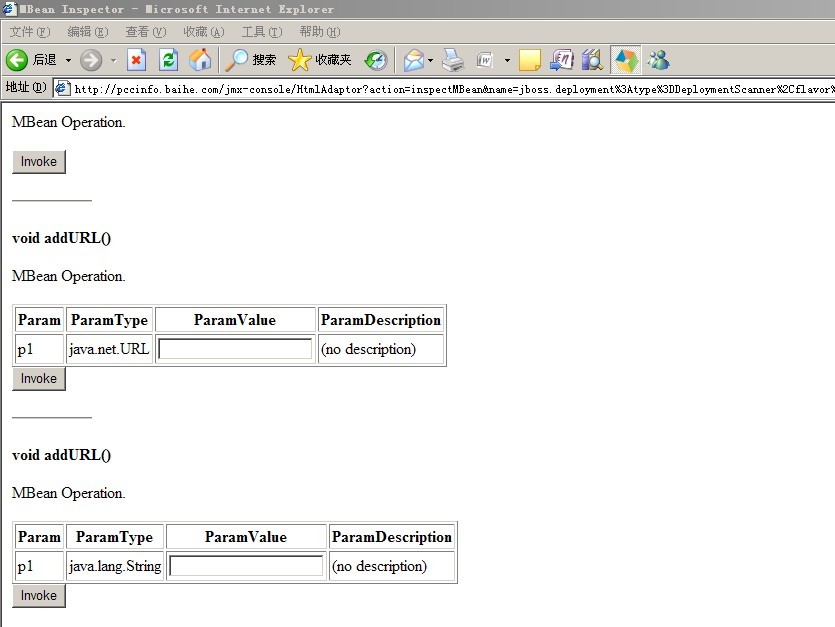Viewport: 835px width, 627px height.
Task: Open the Forward history dropdown arrow
Action: tap(113, 60)
